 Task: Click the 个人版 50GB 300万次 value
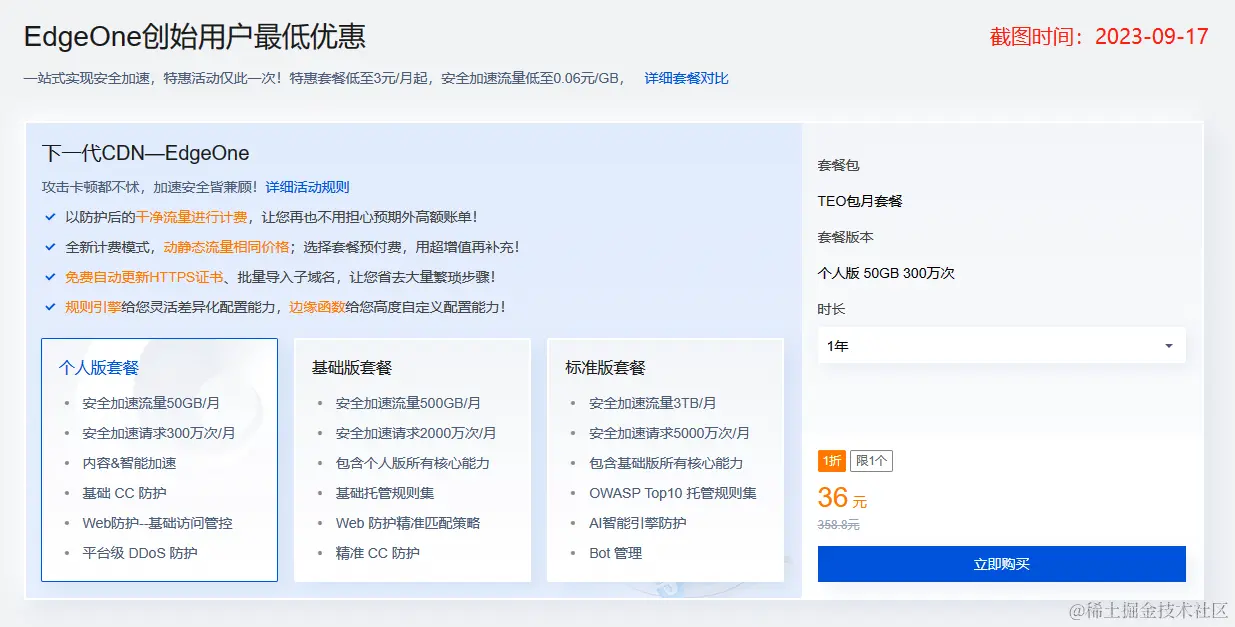click(x=886, y=273)
